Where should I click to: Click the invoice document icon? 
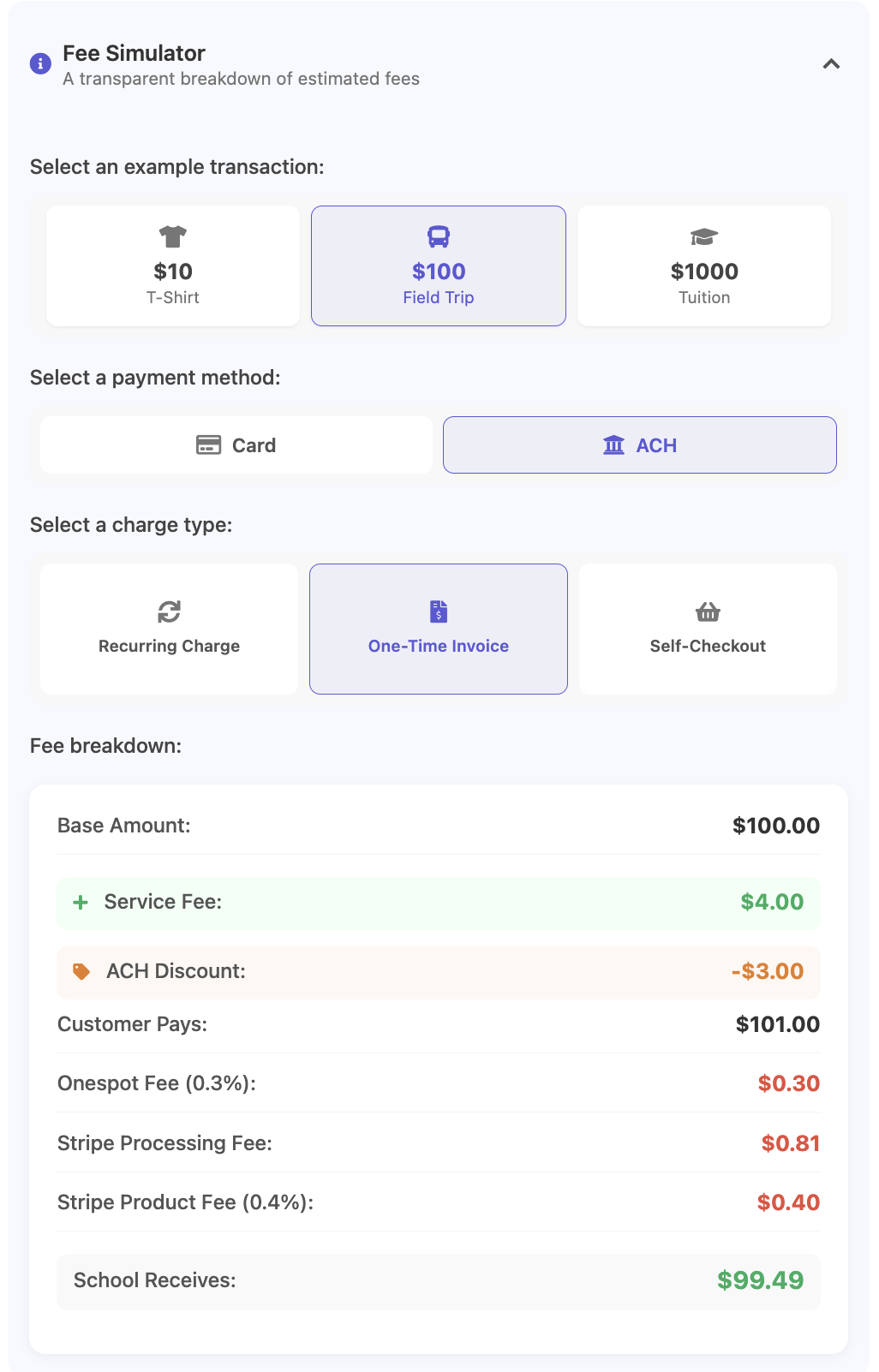tap(439, 611)
